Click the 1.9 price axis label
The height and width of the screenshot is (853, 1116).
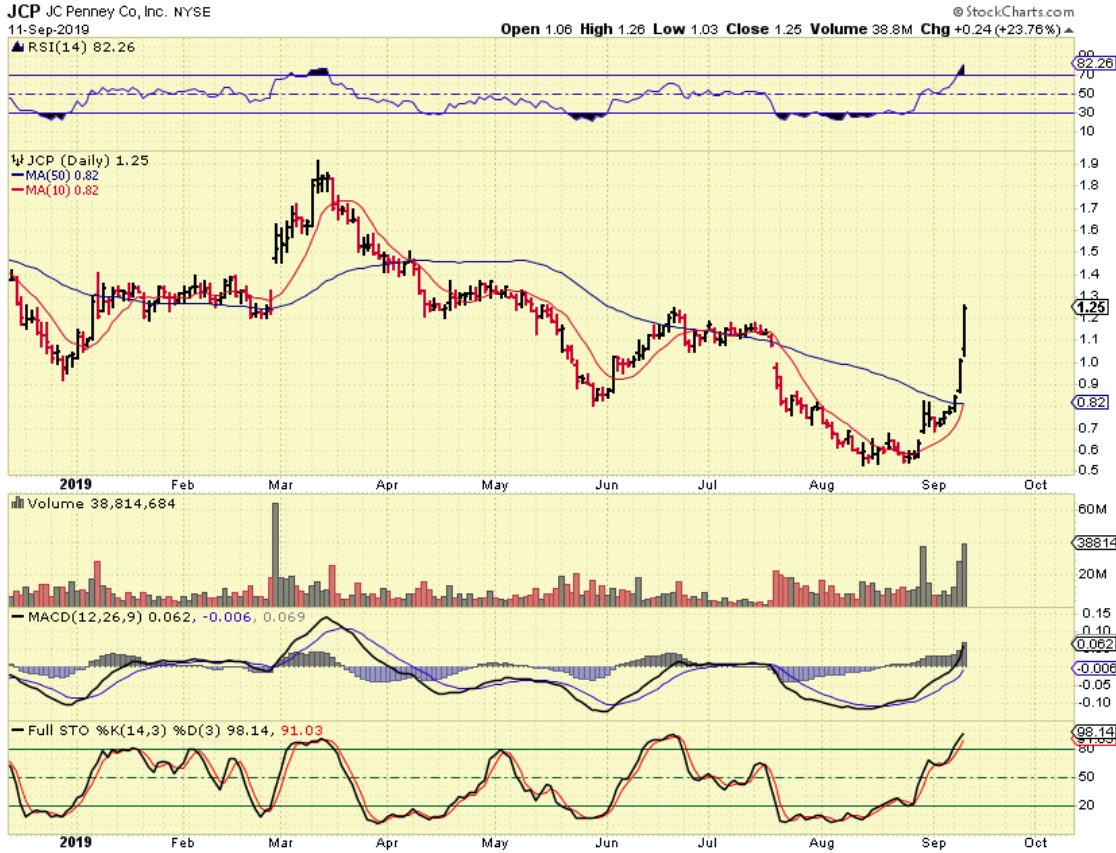[x=1088, y=163]
